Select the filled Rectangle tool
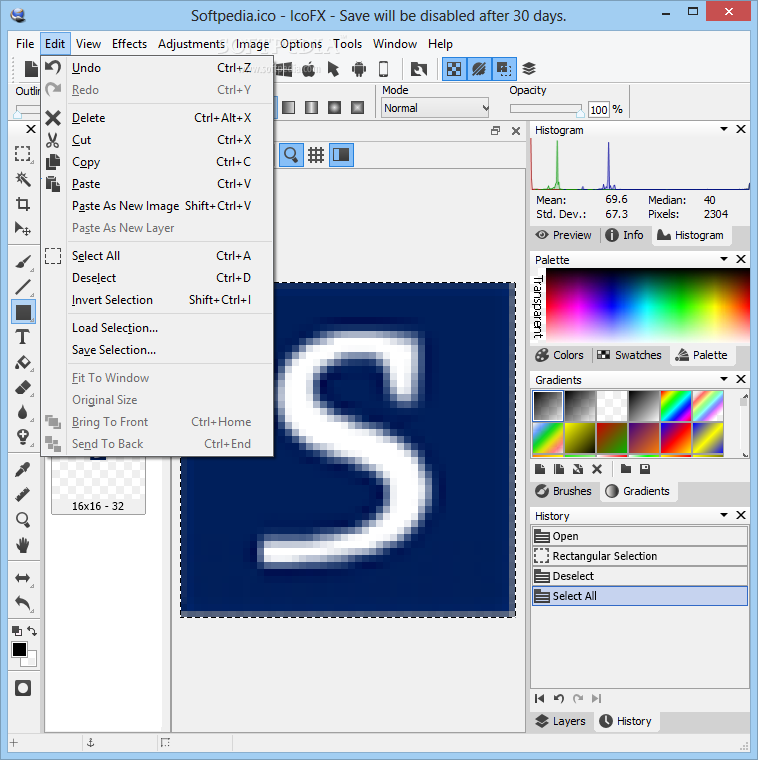This screenshot has width=758, height=760. 23,312
